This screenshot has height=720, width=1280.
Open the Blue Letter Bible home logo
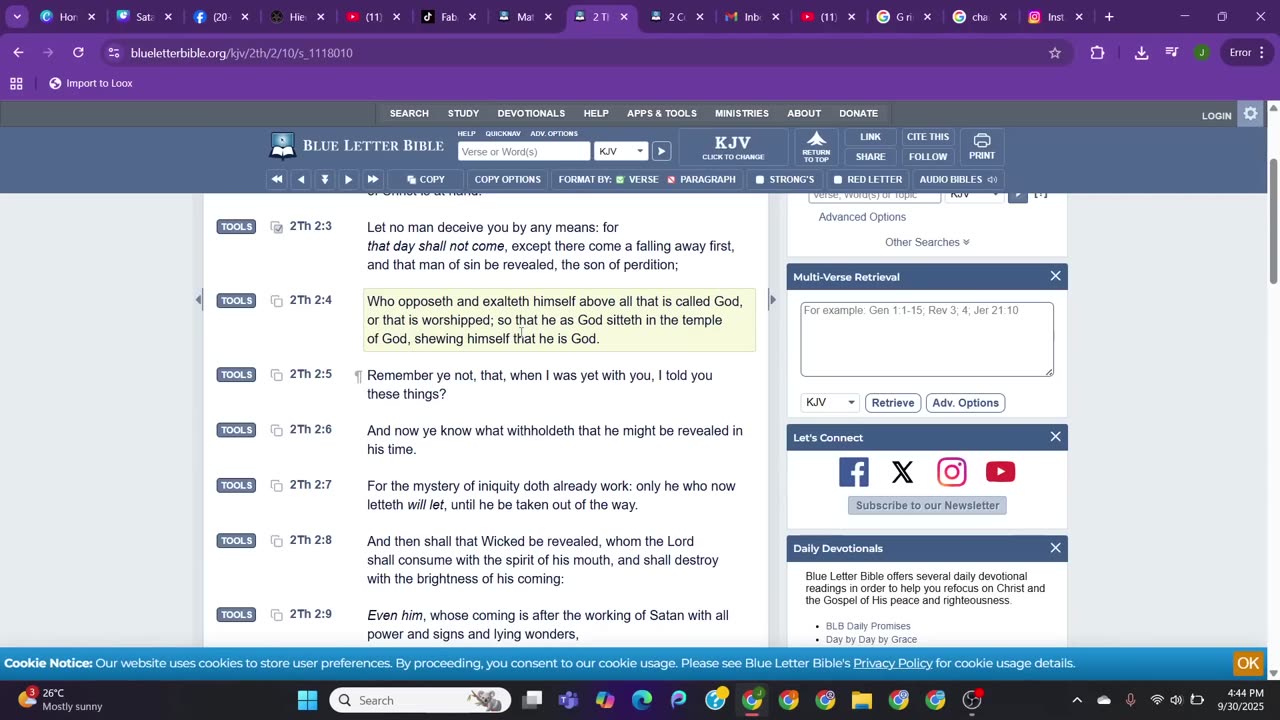click(x=356, y=146)
